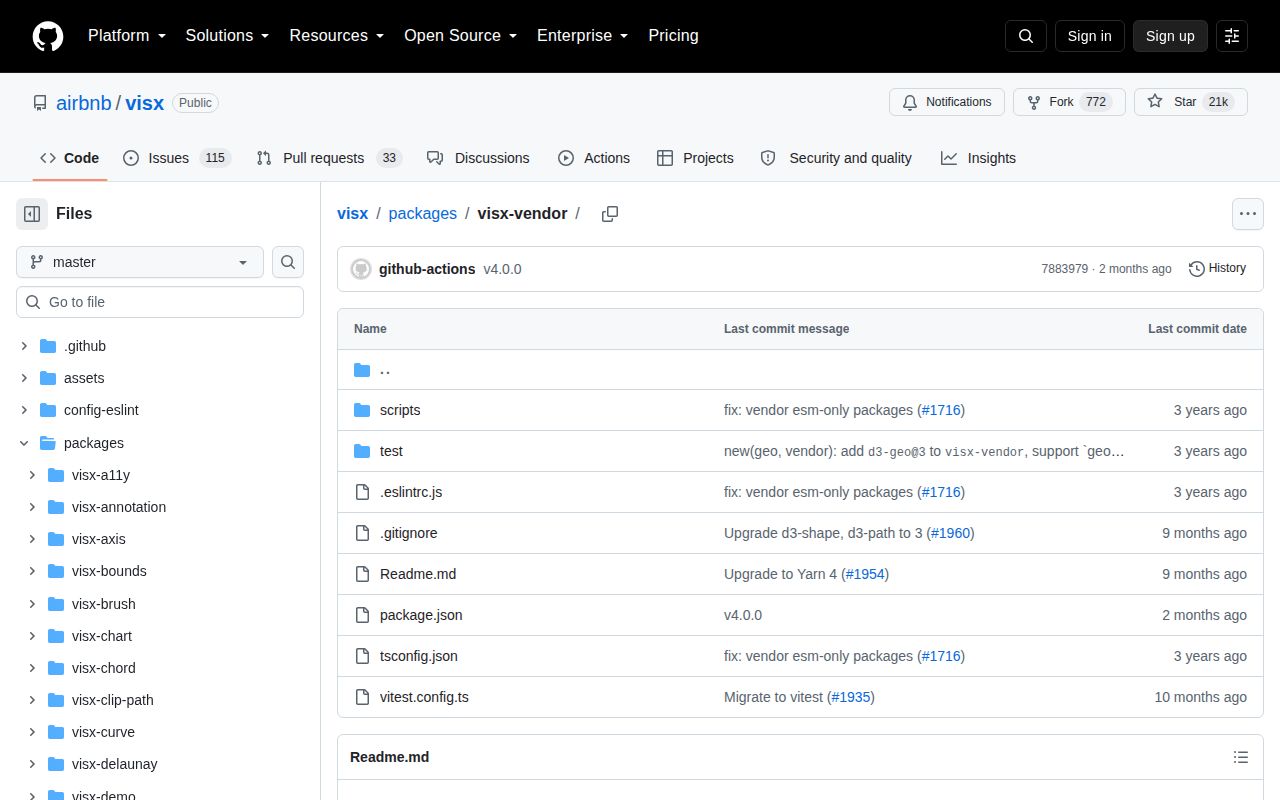
Task: Open the more options ellipsis button
Action: click(1247, 214)
